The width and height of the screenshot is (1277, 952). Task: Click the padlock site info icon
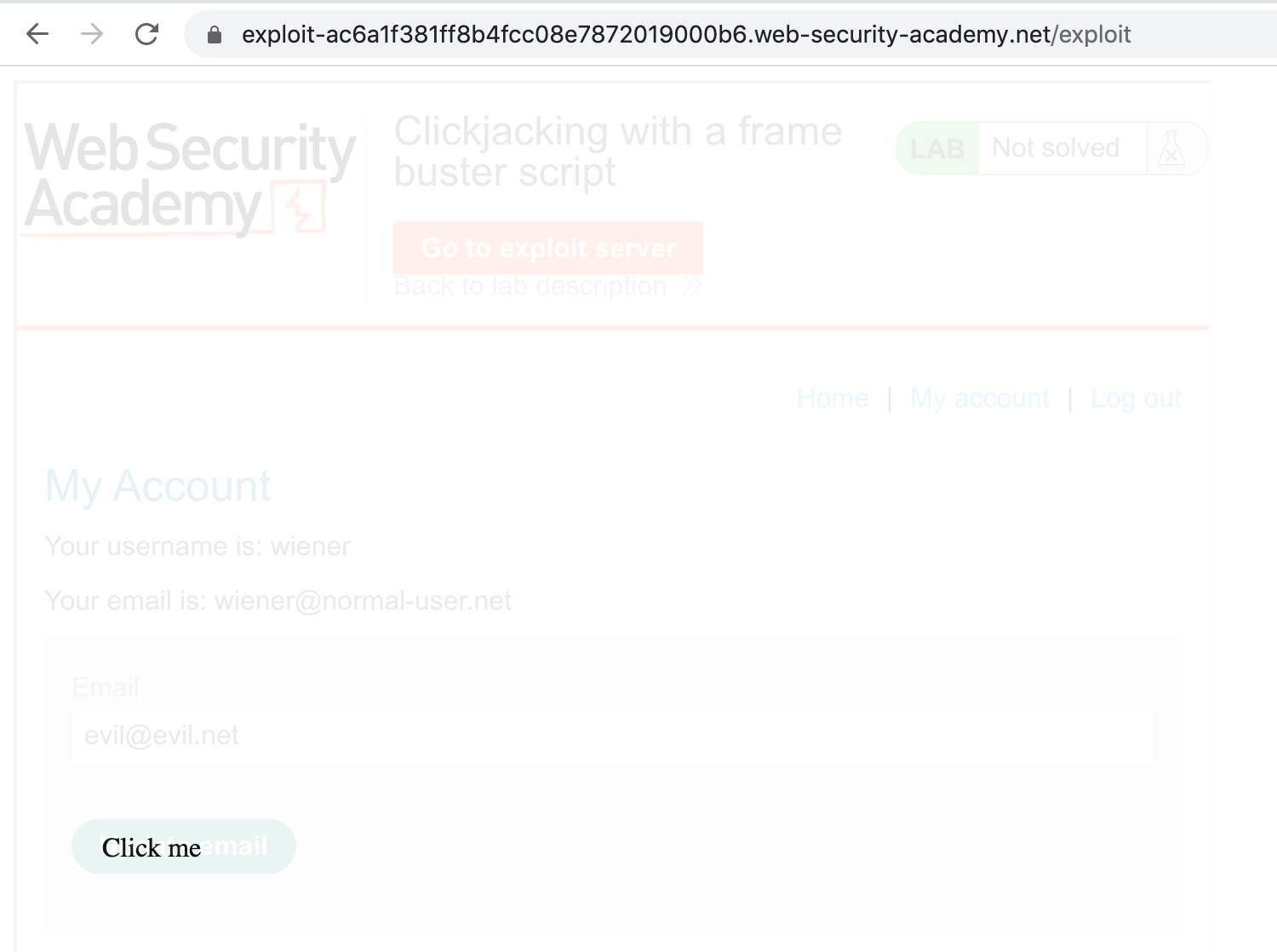tap(215, 35)
